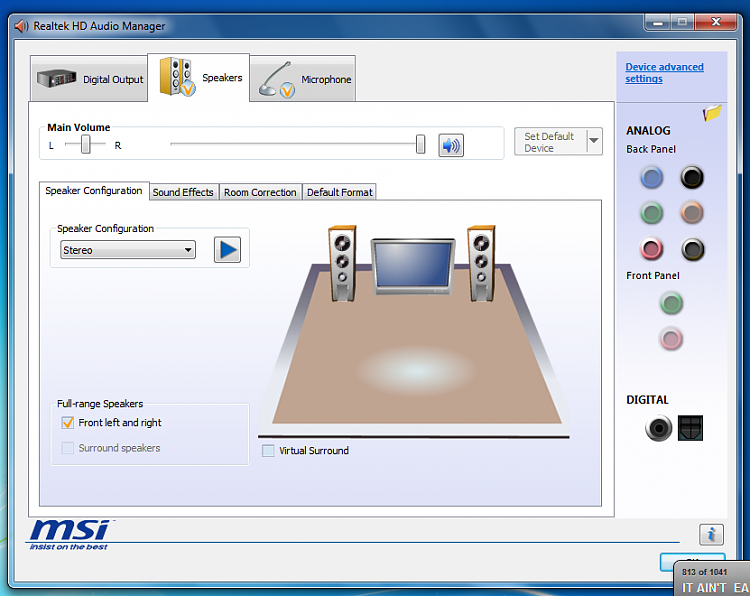Open Device advanced settings link
750x596 pixels.
pos(664,73)
